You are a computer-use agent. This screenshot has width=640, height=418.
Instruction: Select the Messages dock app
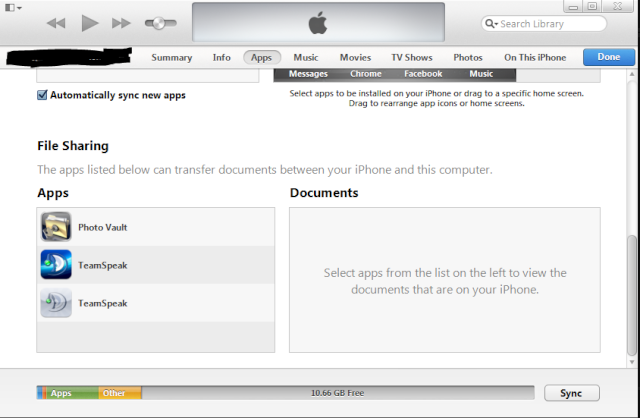(x=308, y=74)
